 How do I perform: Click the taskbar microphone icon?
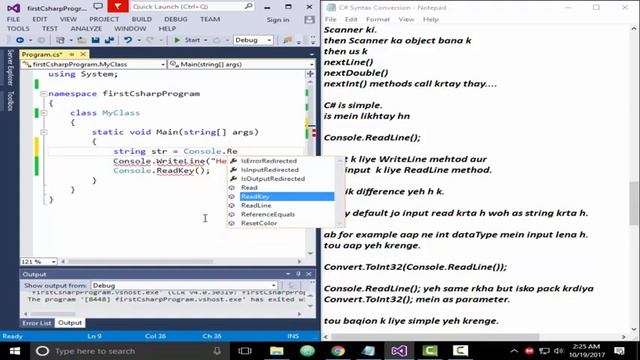(x=217, y=351)
